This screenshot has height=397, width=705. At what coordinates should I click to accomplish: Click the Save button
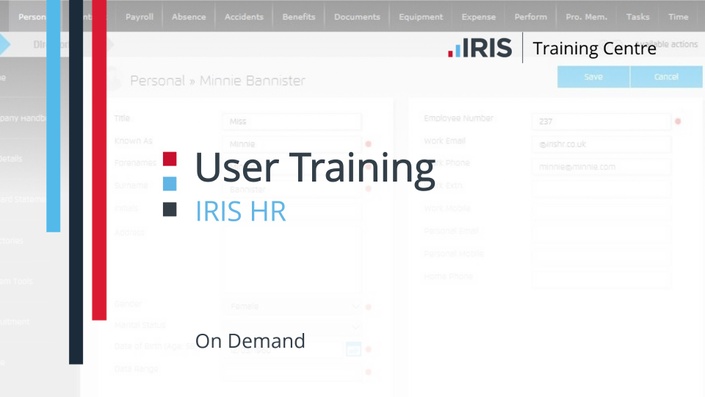coord(593,77)
